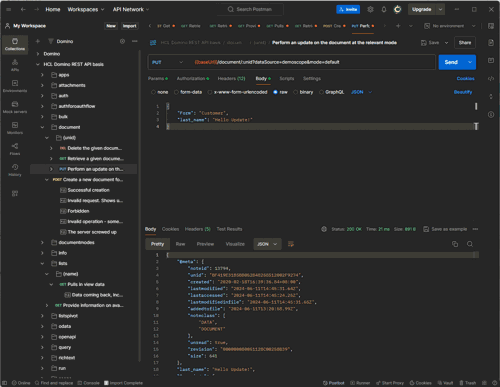
Task: Open the settings gear icon in header
Action: click(370, 9)
